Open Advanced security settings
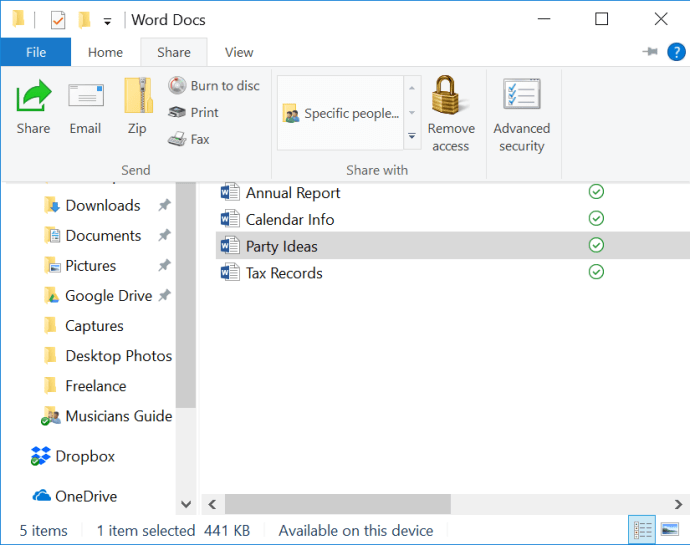 tap(521, 114)
